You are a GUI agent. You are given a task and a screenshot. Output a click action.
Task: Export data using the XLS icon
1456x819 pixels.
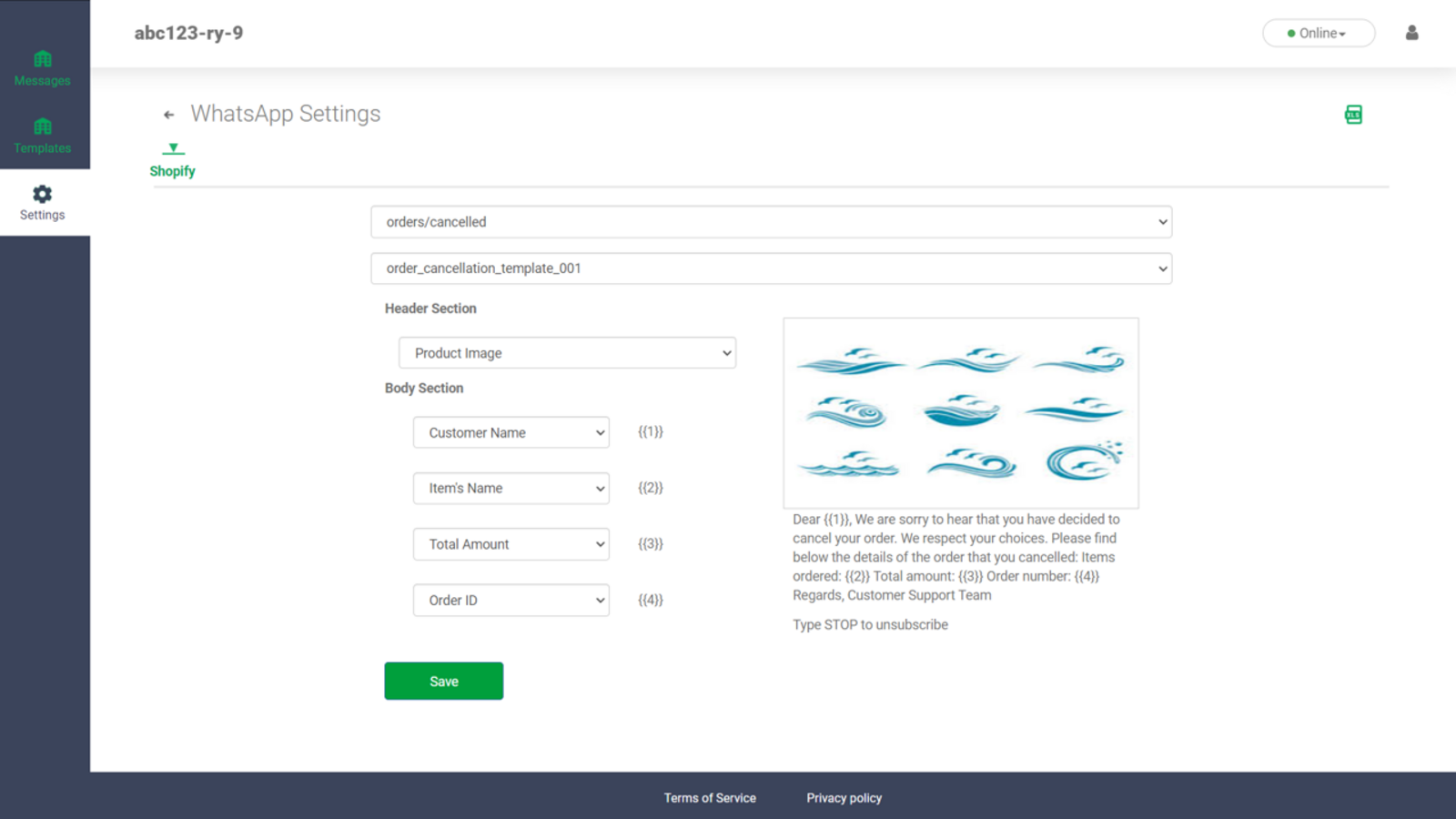[x=1352, y=114]
